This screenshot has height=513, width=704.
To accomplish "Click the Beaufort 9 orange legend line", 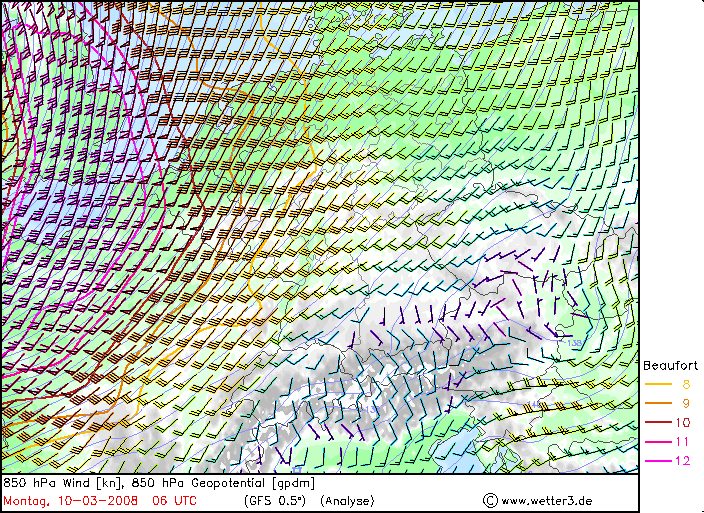I will [657, 403].
